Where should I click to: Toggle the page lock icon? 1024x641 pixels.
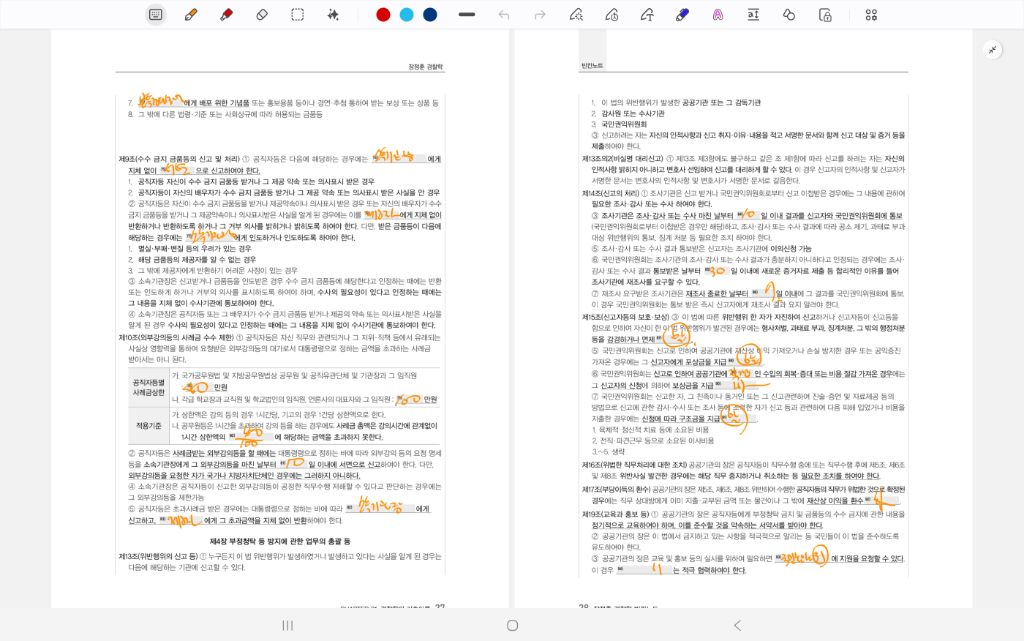(x=825, y=14)
